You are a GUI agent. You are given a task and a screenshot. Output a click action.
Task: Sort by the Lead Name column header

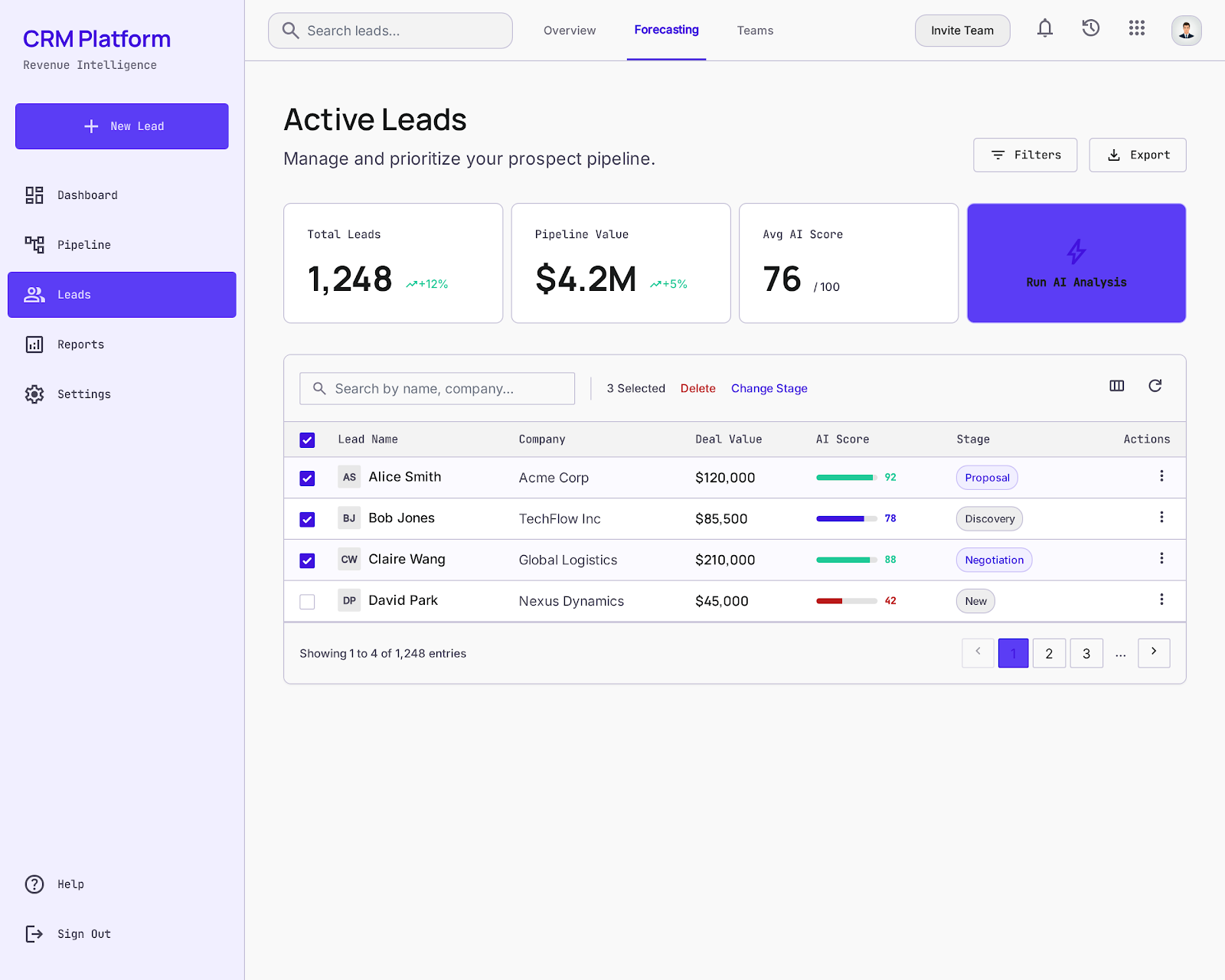click(x=367, y=439)
